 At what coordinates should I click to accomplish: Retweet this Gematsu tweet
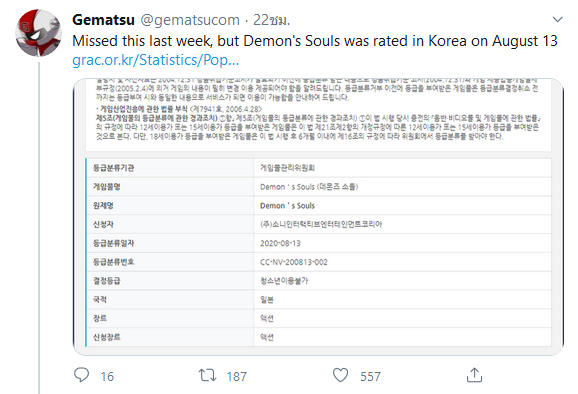(x=207, y=376)
